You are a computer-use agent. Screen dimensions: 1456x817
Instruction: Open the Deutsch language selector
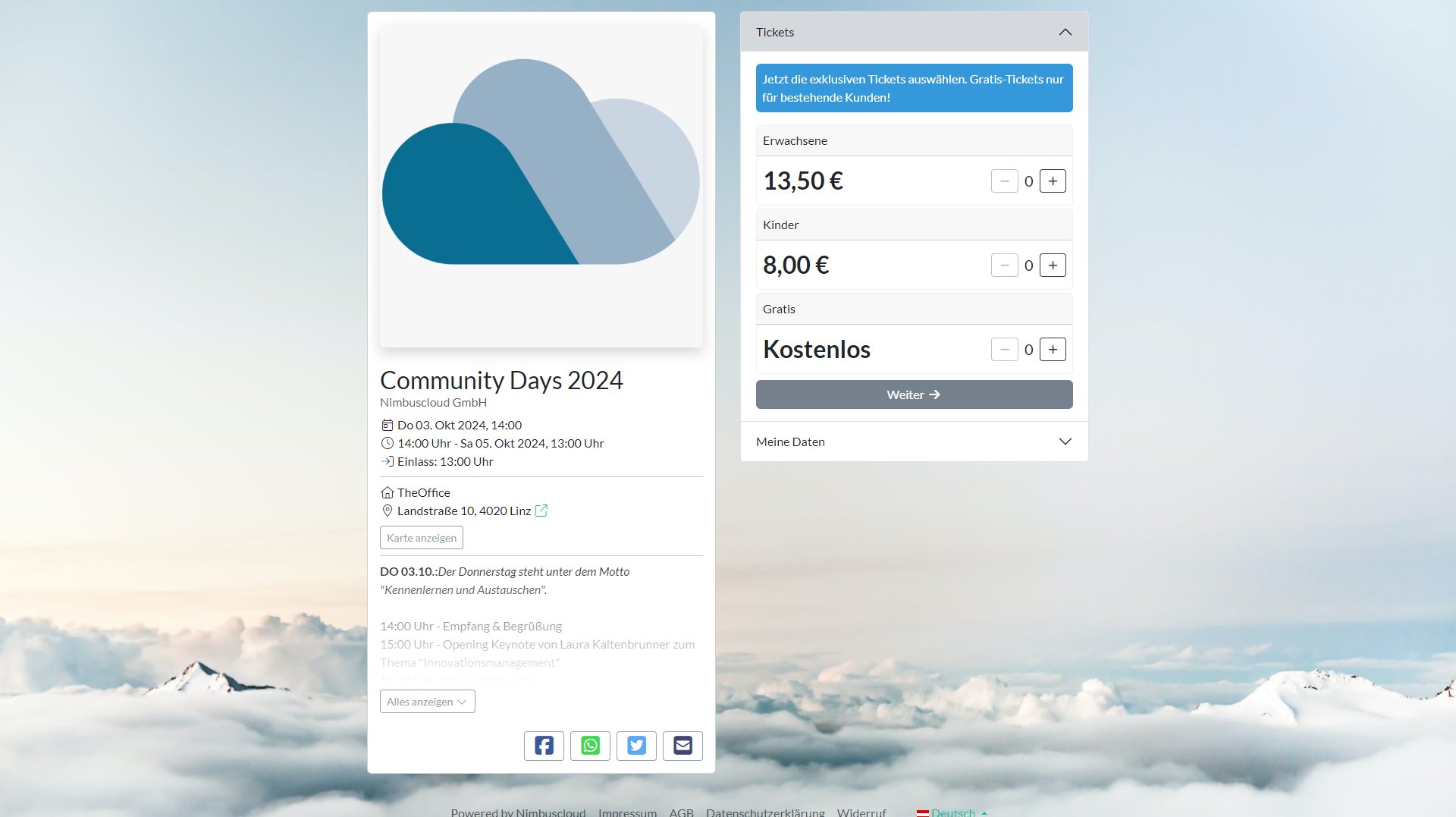(x=952, y=812)
